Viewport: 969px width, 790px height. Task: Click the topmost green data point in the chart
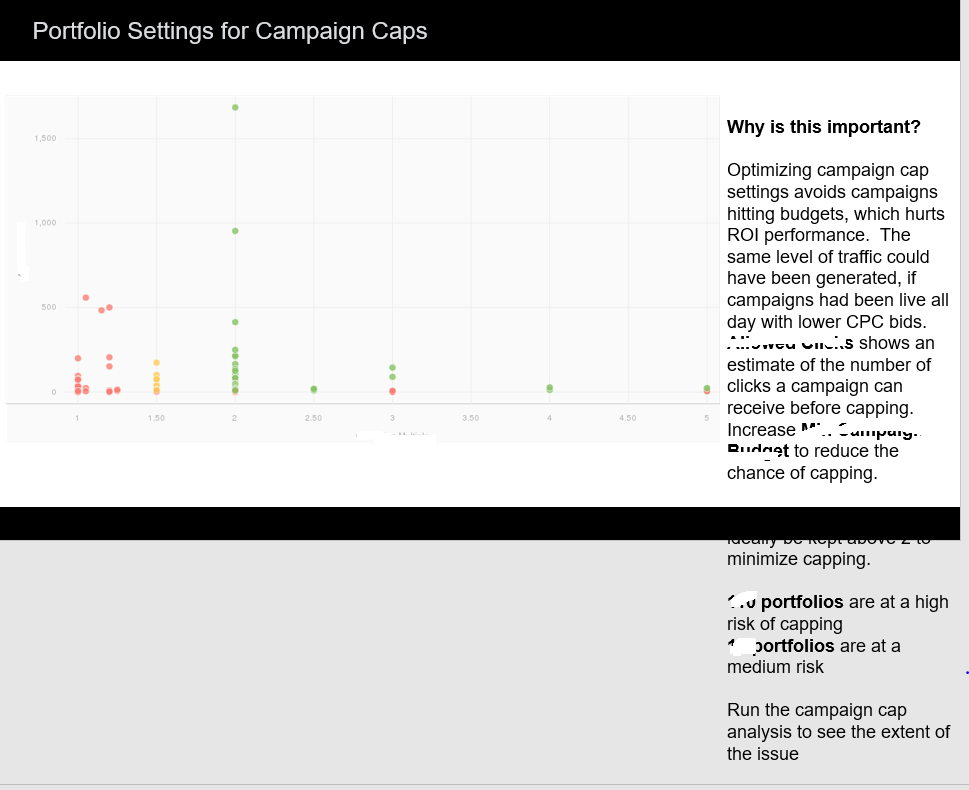(x=235, y=107)
